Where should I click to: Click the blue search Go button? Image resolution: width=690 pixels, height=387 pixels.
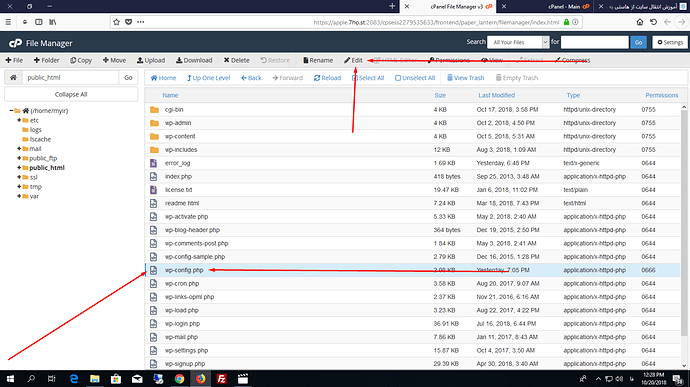coord(639,42)
